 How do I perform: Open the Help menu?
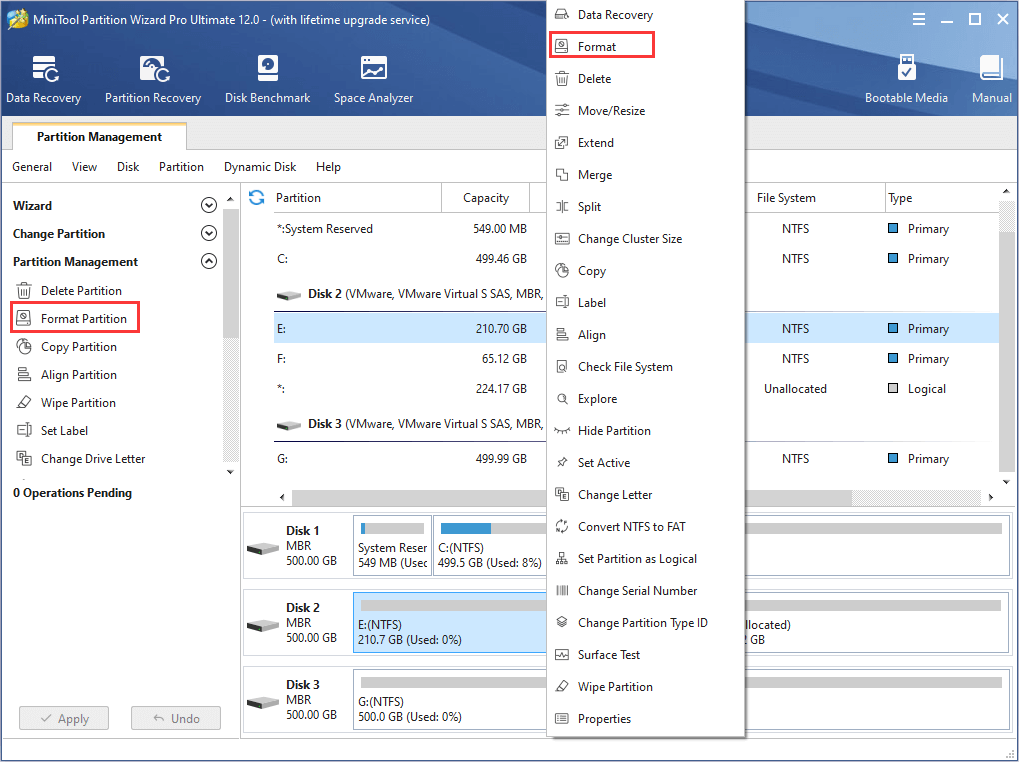coord(328,167)
